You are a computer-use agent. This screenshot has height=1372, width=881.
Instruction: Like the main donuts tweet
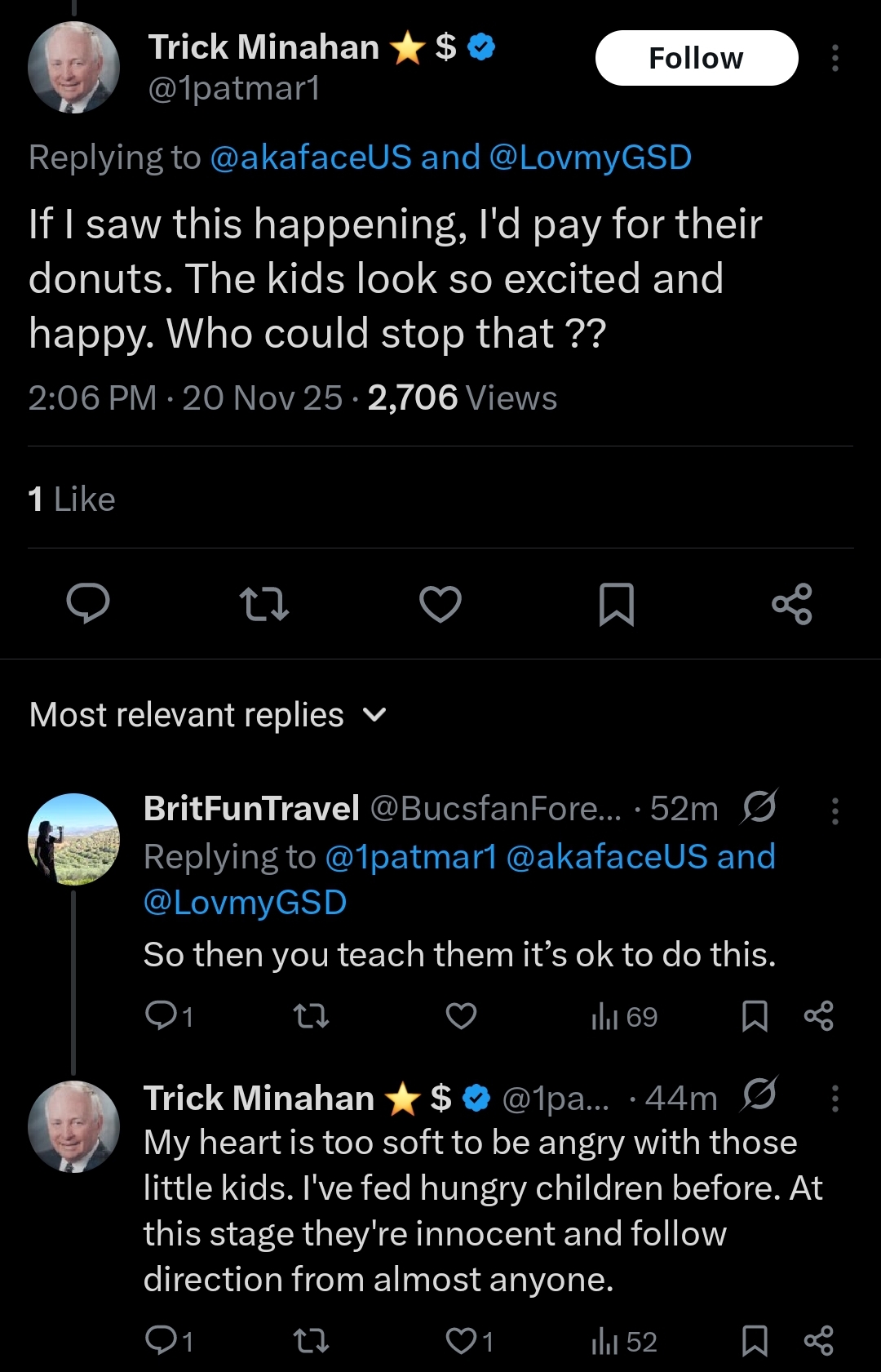pos(440,604)
